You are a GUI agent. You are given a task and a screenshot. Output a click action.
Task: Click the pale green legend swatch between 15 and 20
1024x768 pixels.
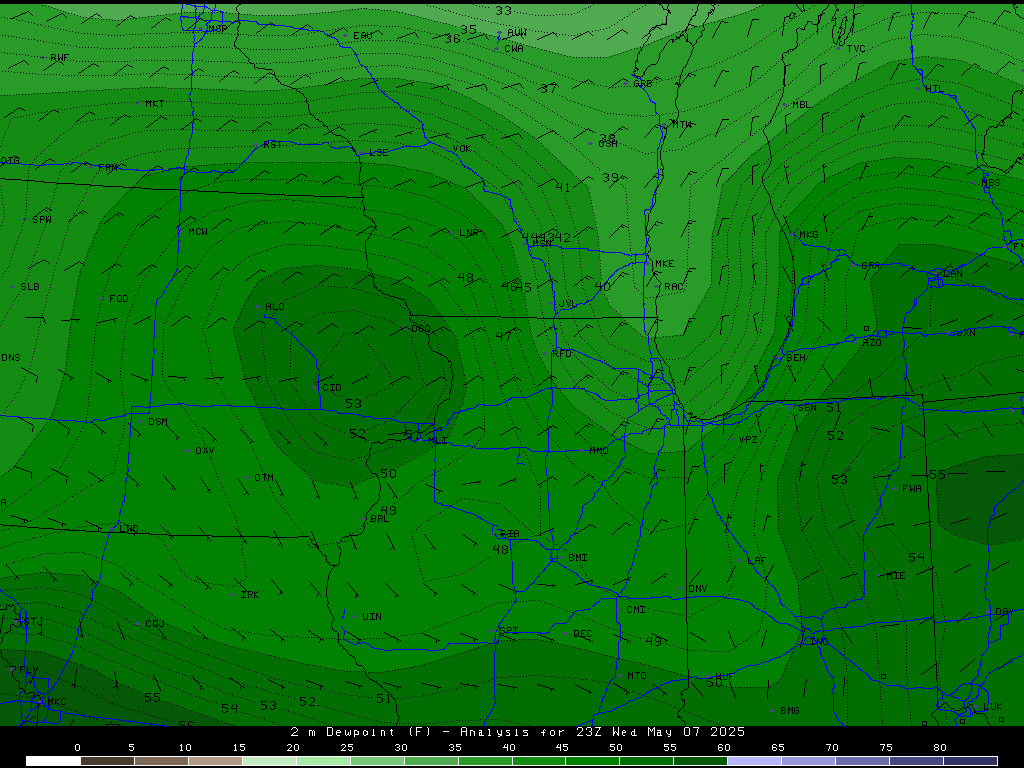click(269, 761)
